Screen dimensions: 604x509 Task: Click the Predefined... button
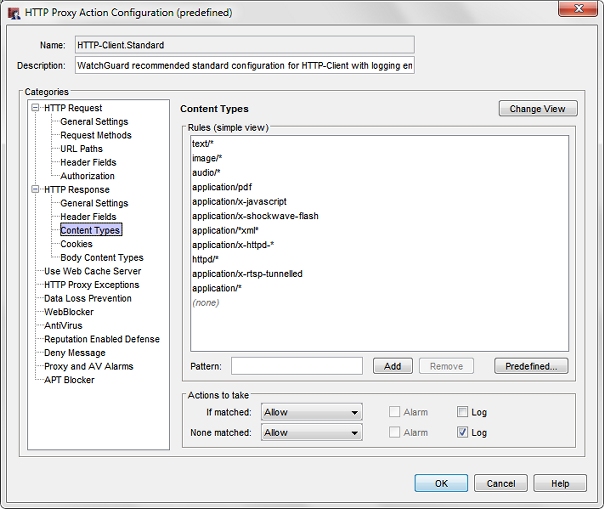[531, 366]
